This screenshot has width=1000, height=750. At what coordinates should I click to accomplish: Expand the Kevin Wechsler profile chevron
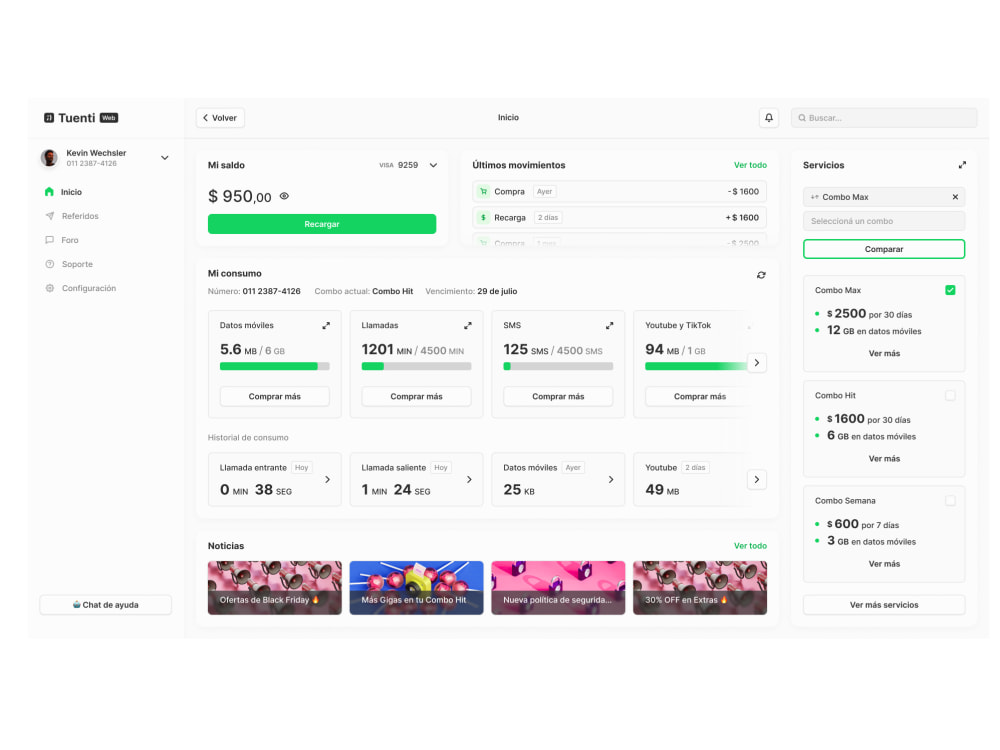[x=164, y=157]
